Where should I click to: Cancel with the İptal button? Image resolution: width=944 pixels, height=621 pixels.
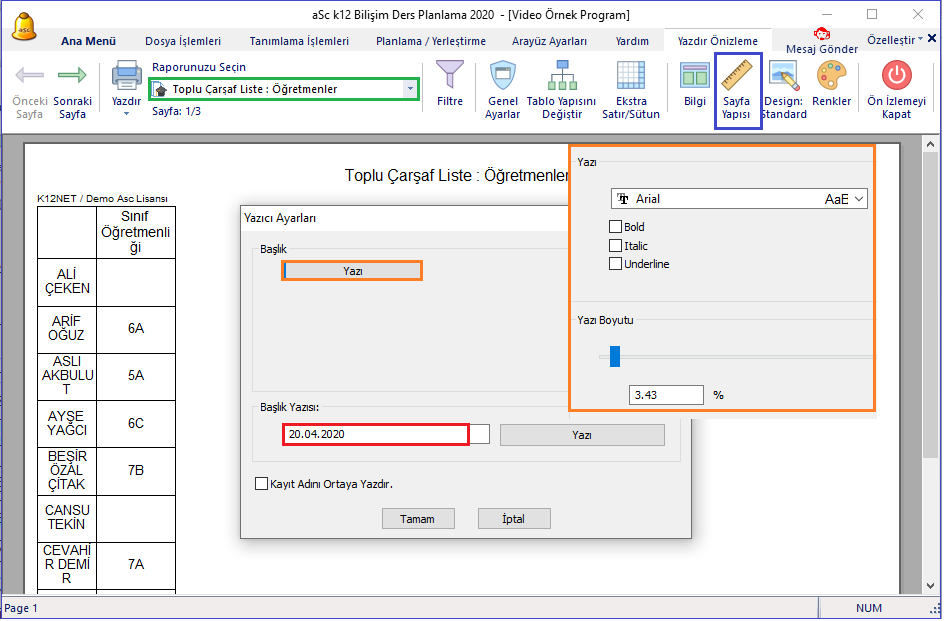pyautogui.click(x=514, y=519)
